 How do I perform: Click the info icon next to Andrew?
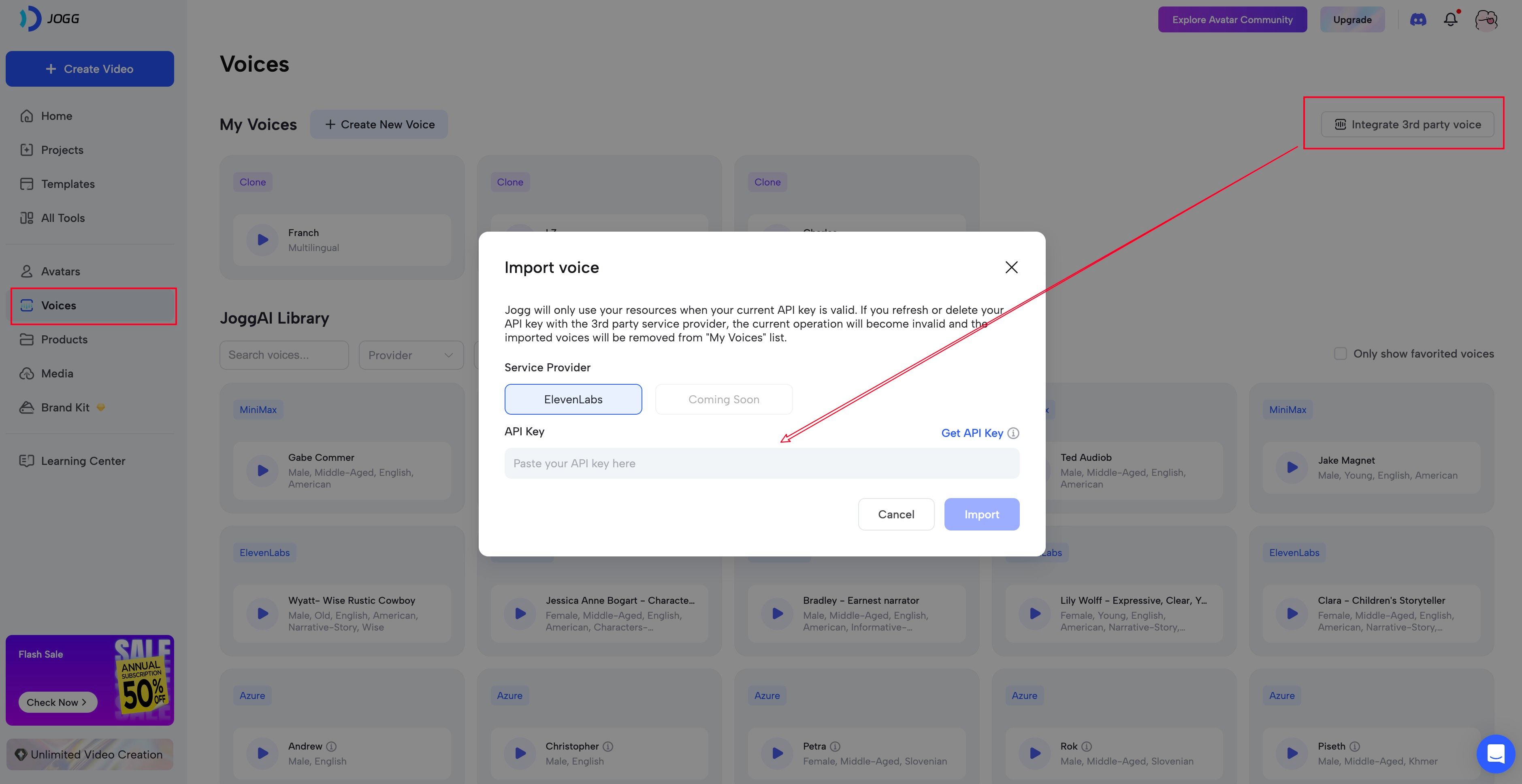point(331,746)
